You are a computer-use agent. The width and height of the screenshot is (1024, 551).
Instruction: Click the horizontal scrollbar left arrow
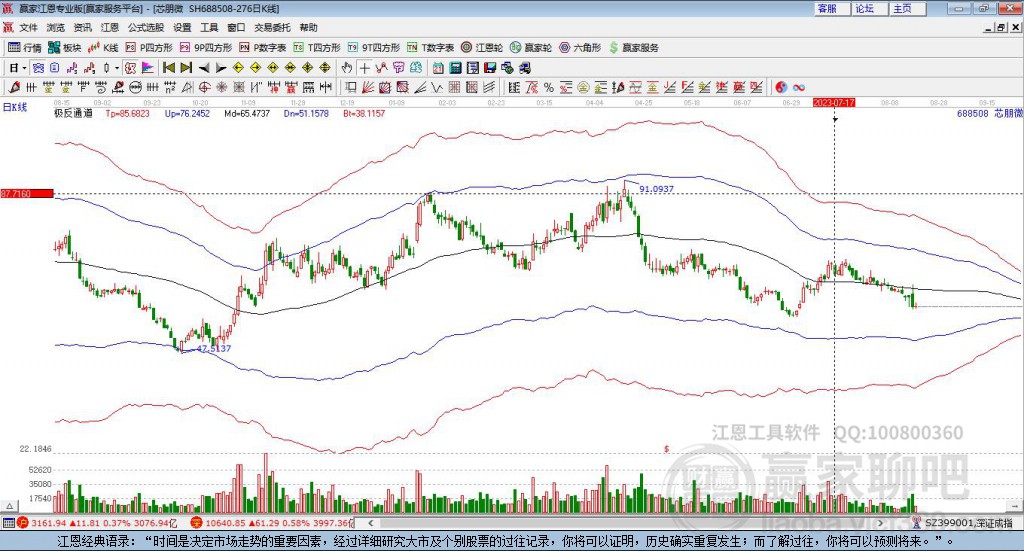coord(371,522)
